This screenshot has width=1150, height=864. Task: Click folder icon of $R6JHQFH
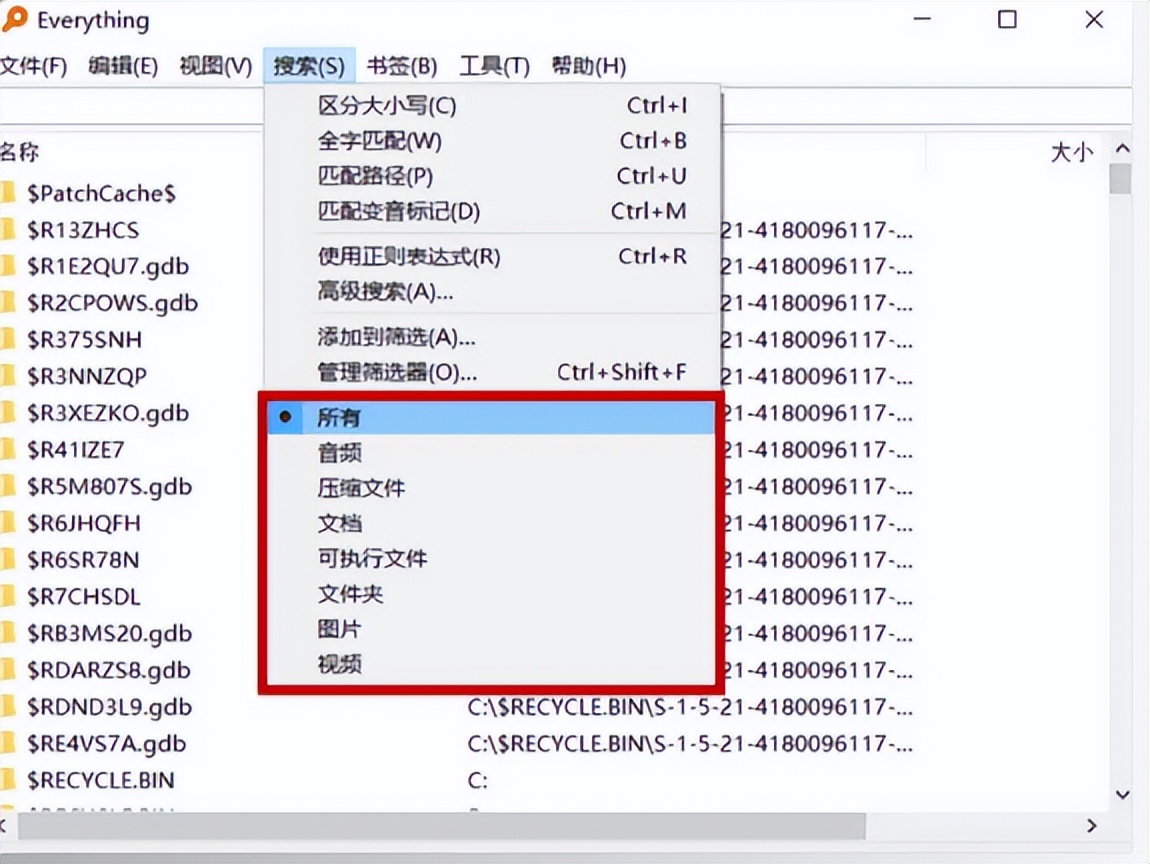[7, 523]
